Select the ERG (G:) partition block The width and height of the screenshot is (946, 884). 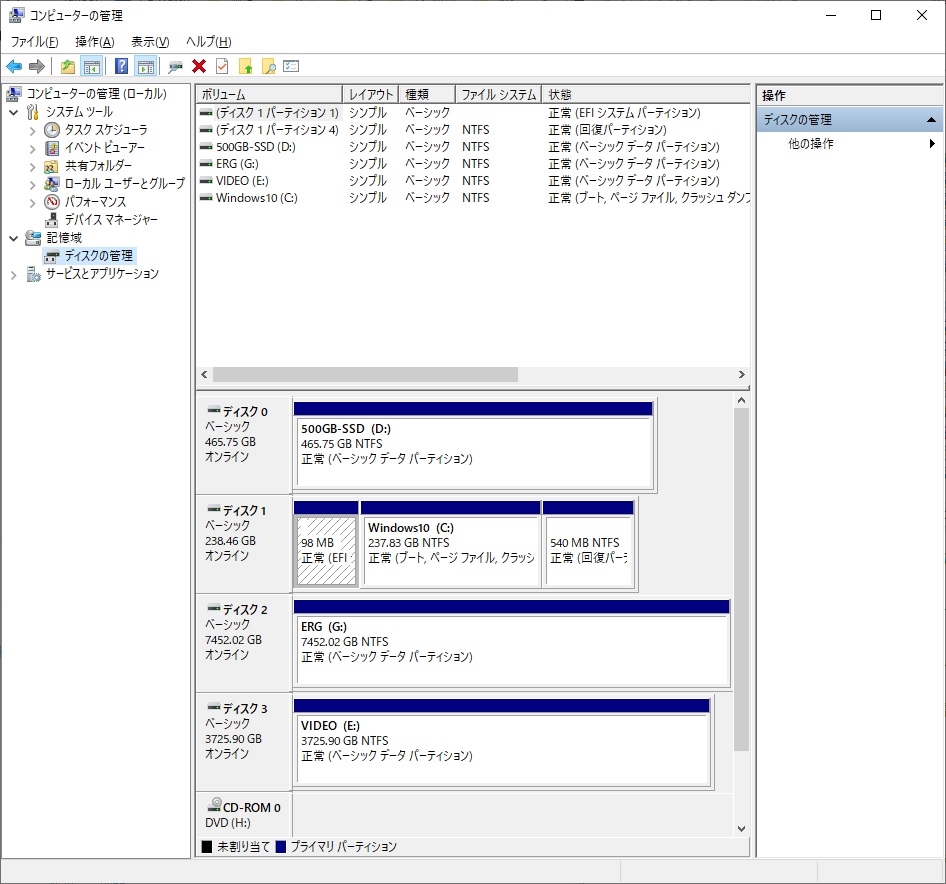pos(512,643)
